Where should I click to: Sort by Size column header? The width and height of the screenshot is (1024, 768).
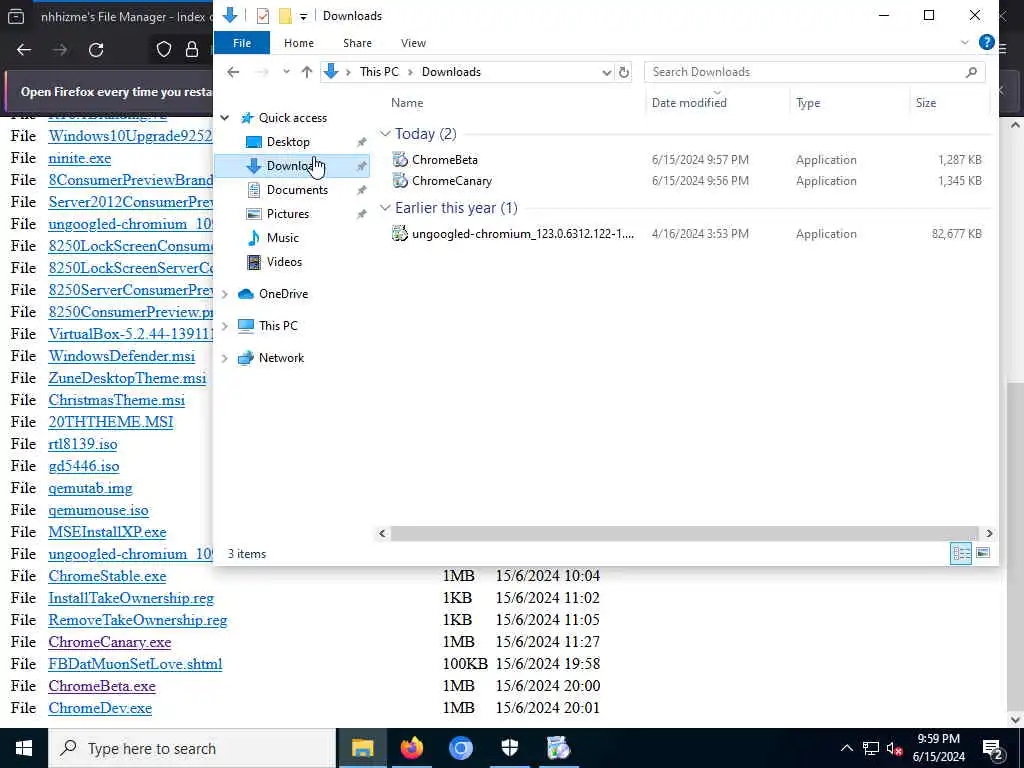(925, 103)
